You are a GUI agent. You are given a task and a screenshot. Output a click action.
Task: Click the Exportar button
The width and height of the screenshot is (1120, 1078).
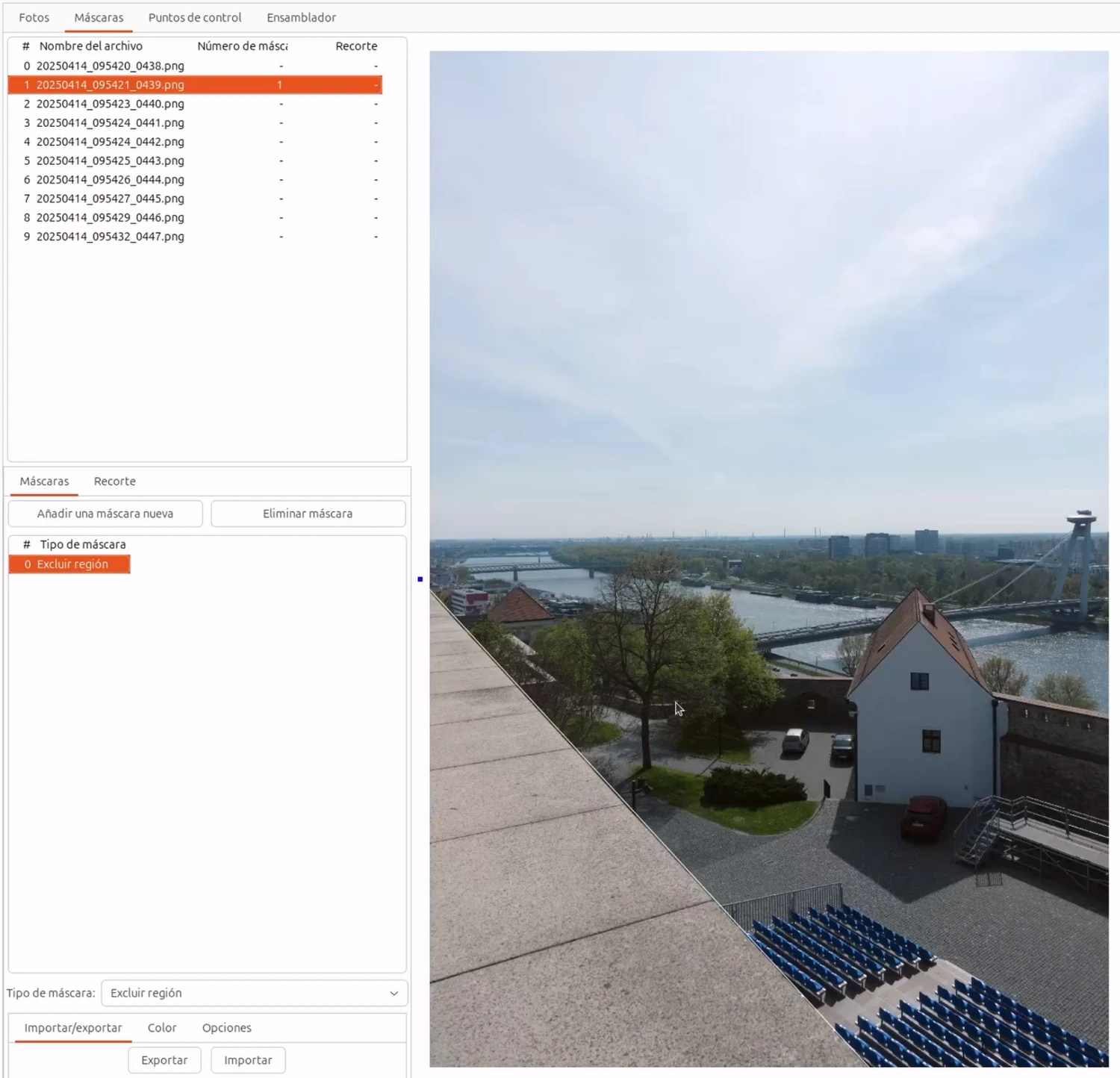coord(164,1060)
